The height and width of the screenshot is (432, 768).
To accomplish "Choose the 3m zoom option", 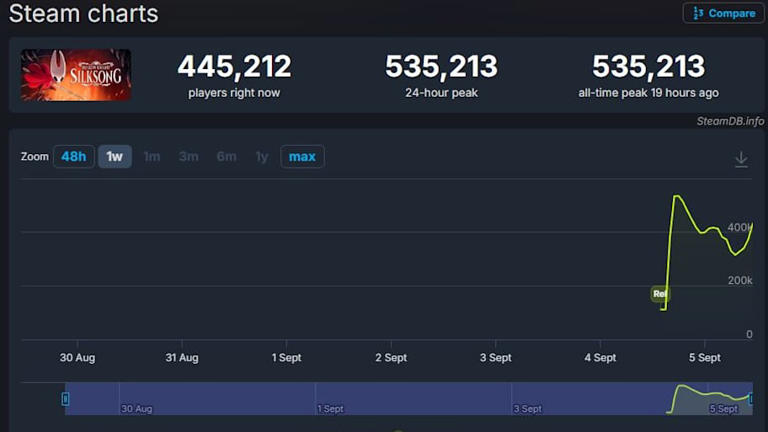I will [x=189, y=157].
